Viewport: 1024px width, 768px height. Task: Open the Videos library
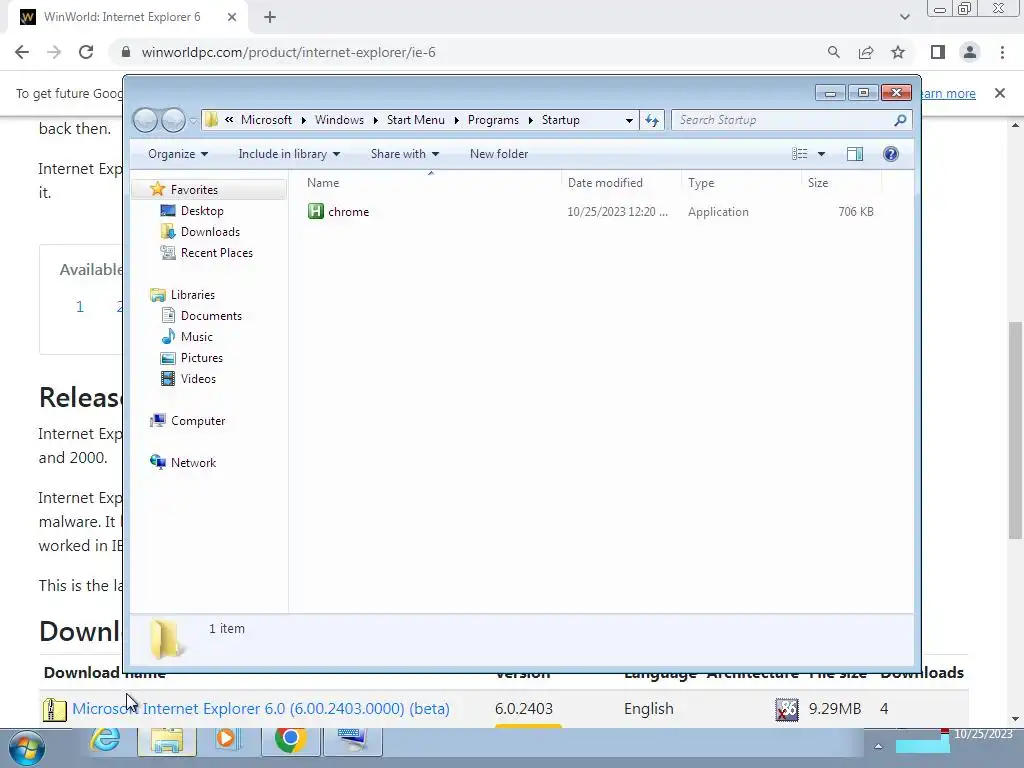[x=198, y=379]
